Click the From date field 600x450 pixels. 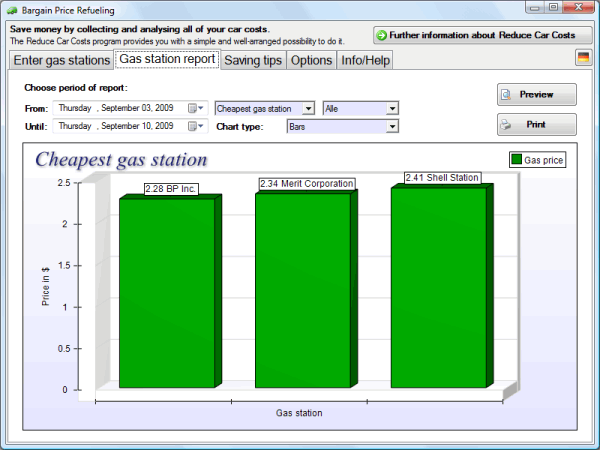pos(120,108)
